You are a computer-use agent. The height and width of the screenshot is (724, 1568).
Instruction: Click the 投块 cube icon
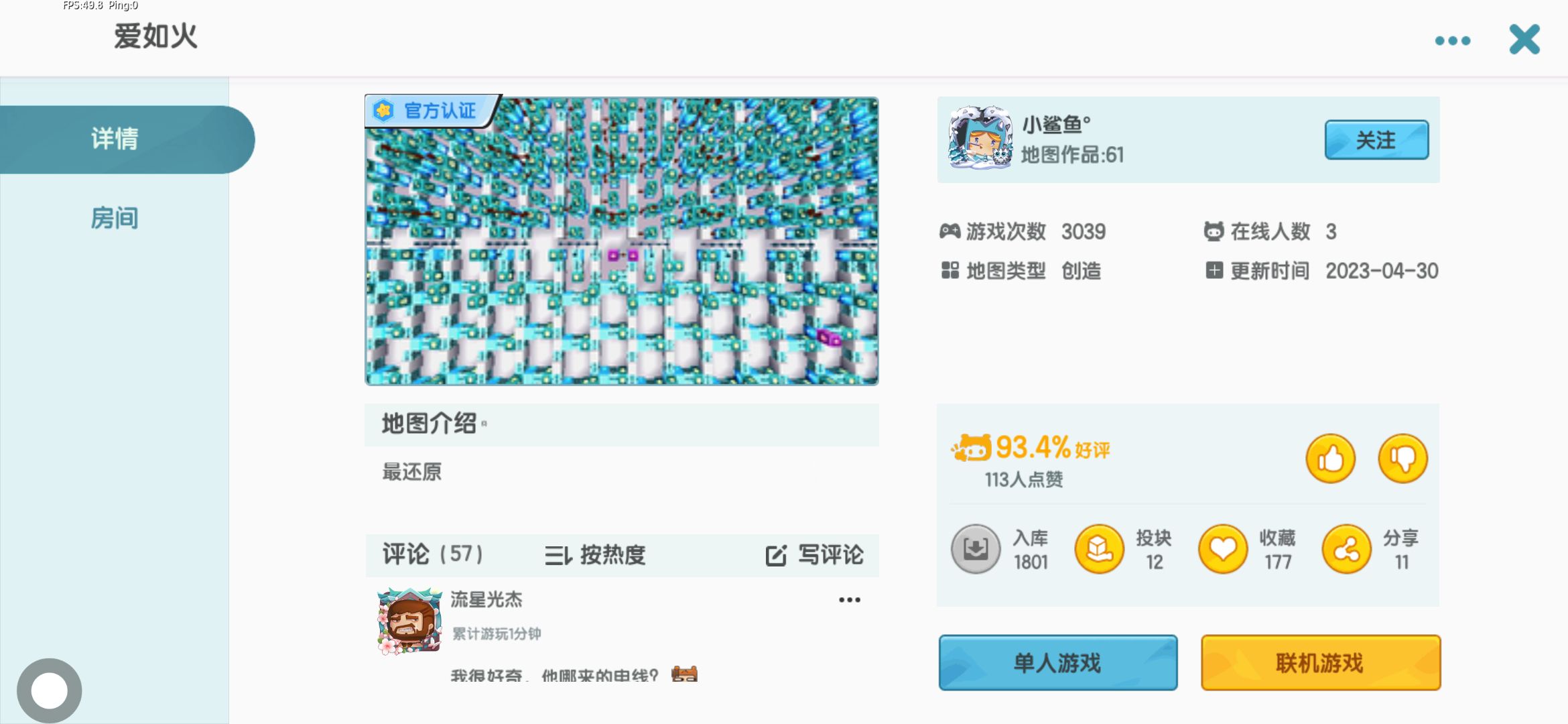coord(1100,549)
